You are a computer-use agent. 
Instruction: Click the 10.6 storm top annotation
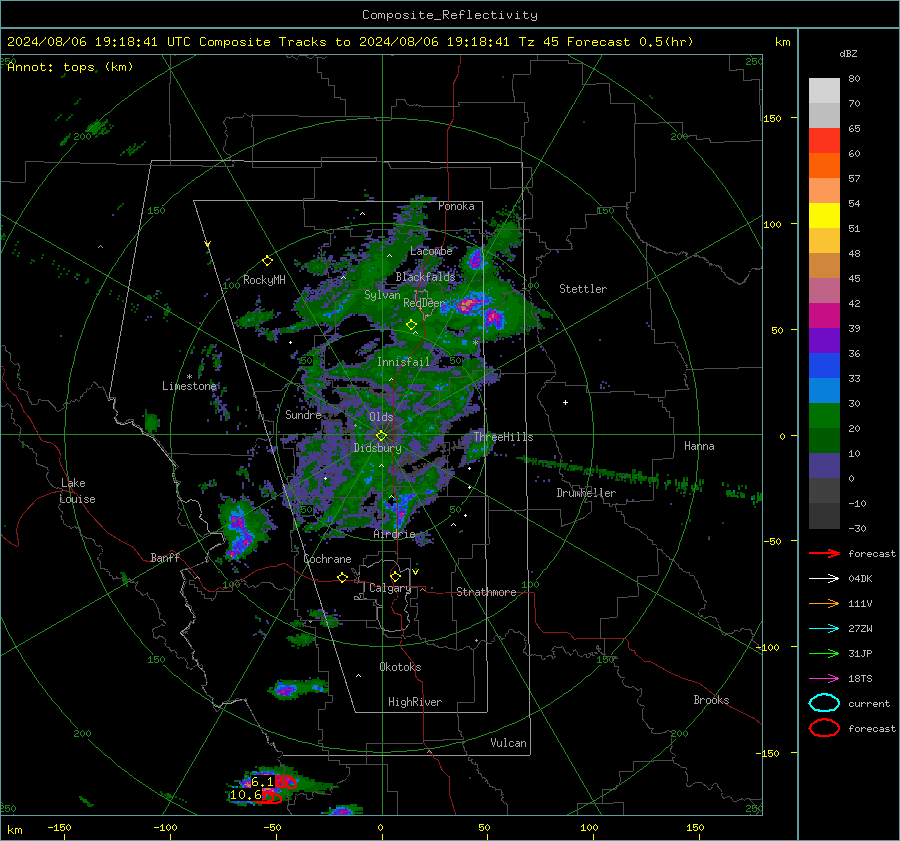tap(246, 795)
